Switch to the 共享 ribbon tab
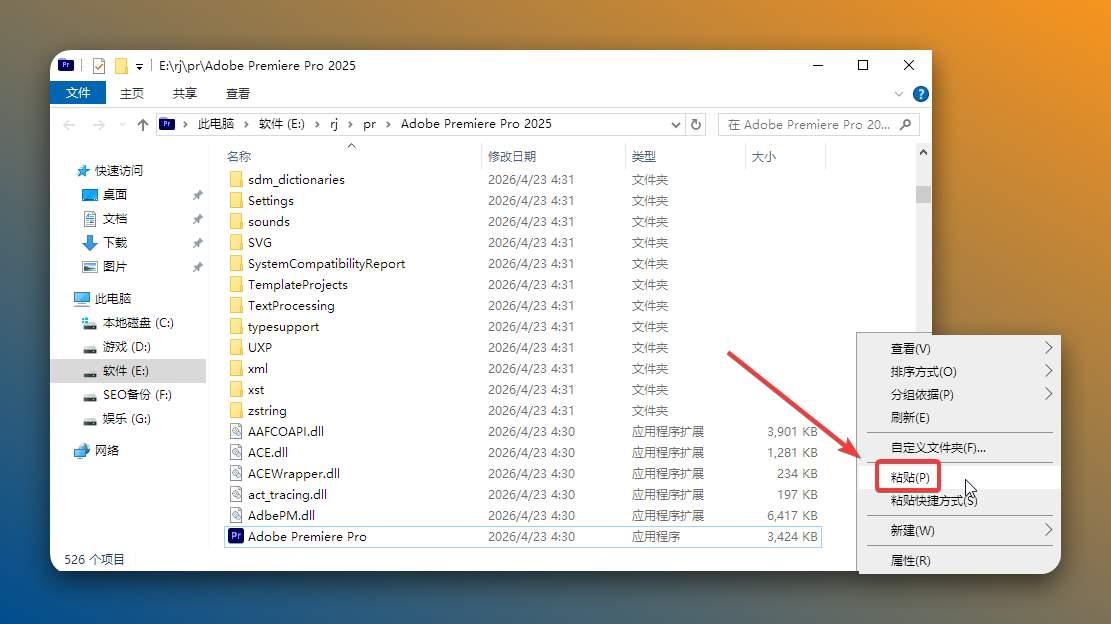 [185, 93]
